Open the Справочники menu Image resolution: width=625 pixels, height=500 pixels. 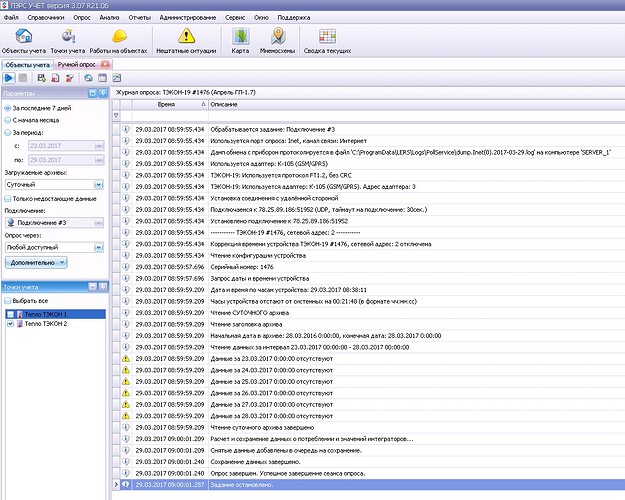coord(46,18)
